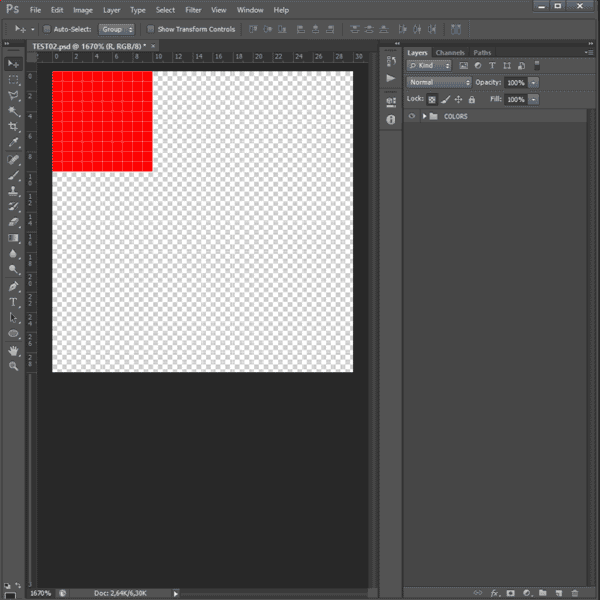Select the Path Selection tool
Viewport: 600px width, 600px height.
13,318
